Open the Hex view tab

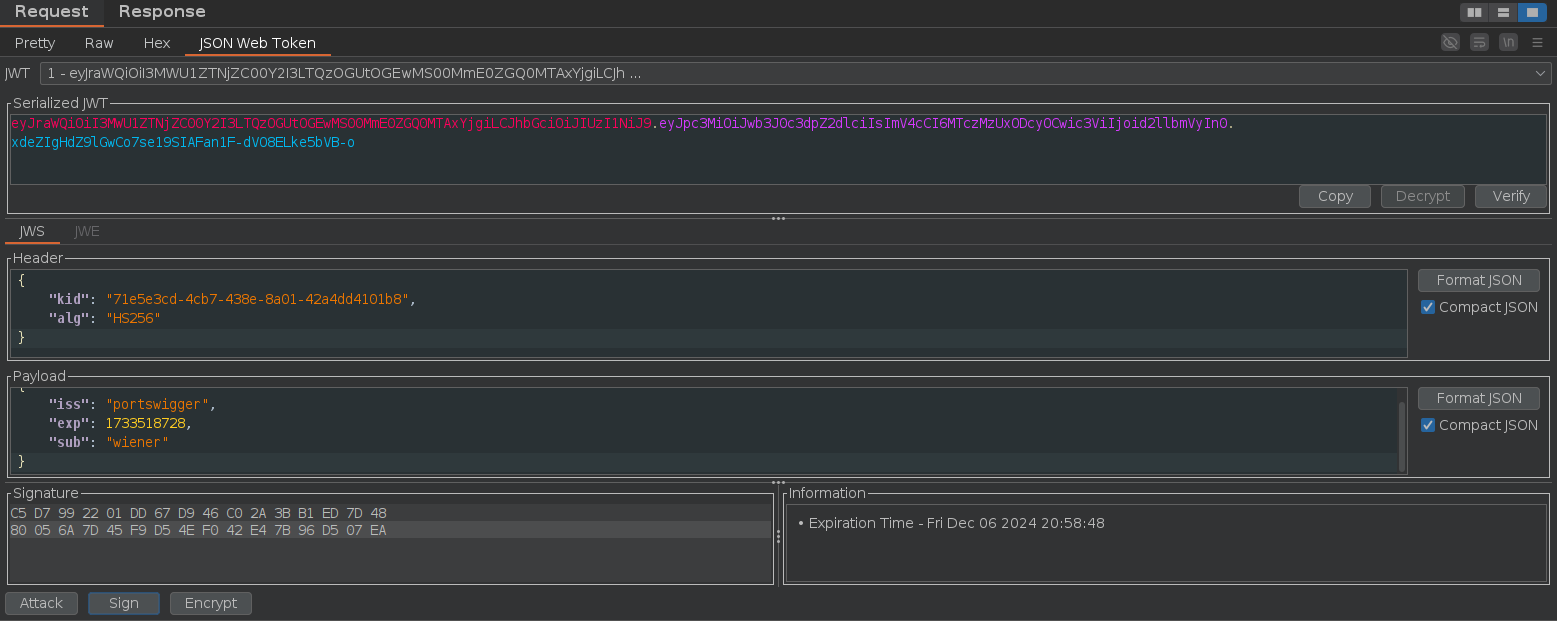click(157, 43)
